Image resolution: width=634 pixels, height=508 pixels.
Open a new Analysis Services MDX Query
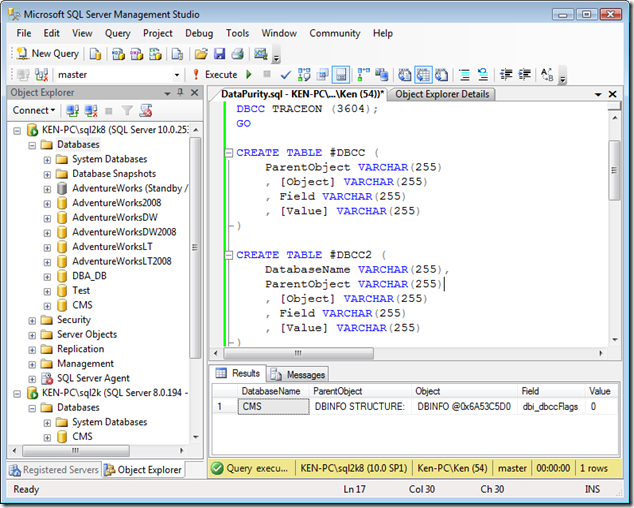click(x=118, y=53)
